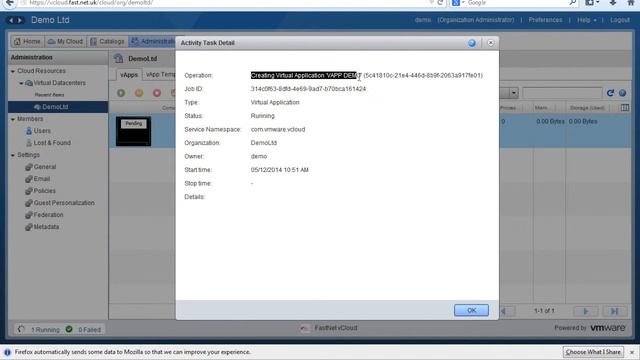Go to the previous page of vApps
The width and height of the screenshot is (640, 360).
click(505, 311)
